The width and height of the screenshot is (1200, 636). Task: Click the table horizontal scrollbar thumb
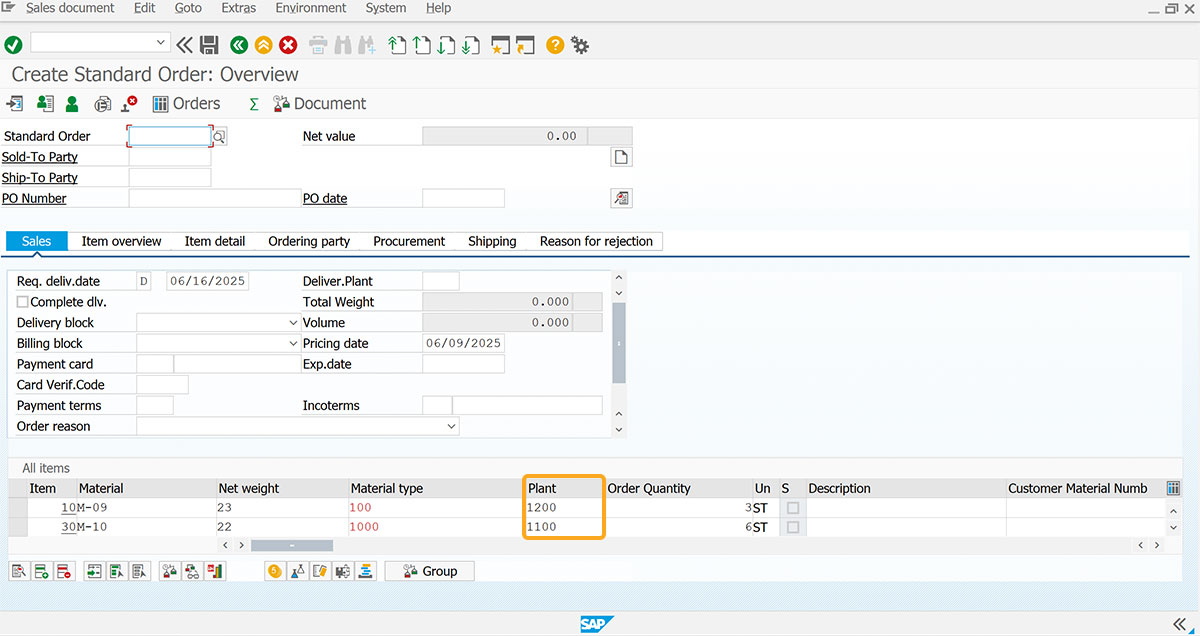coord(291,546)
